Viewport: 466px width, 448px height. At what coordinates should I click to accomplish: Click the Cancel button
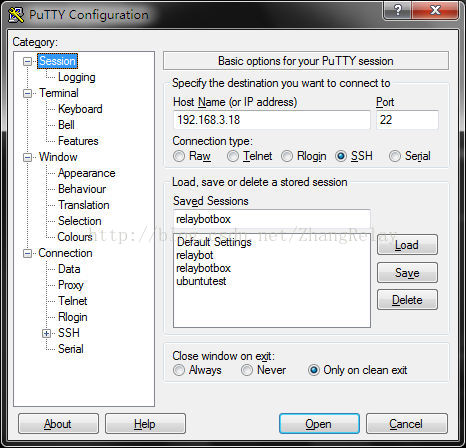click(407, 424)
